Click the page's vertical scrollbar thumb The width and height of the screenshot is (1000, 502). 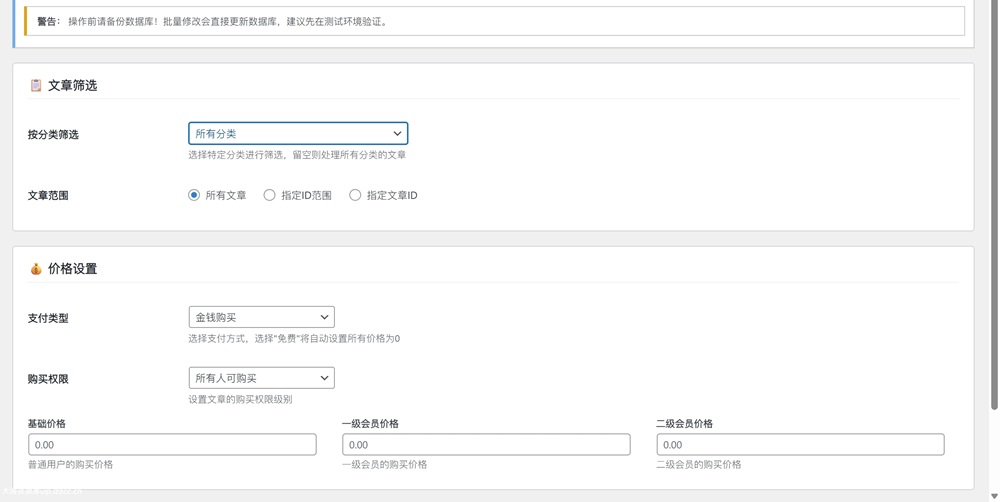[x=994, y=204]
